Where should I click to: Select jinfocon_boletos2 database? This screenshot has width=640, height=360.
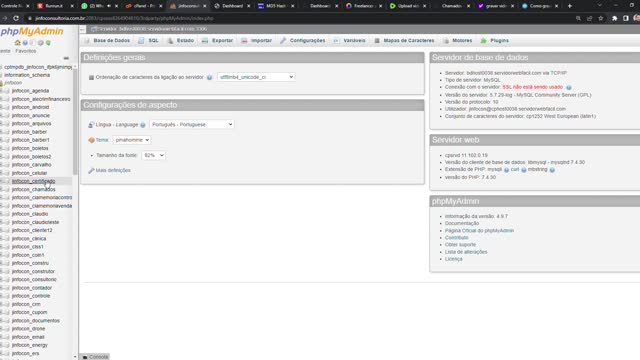[31, 156]
